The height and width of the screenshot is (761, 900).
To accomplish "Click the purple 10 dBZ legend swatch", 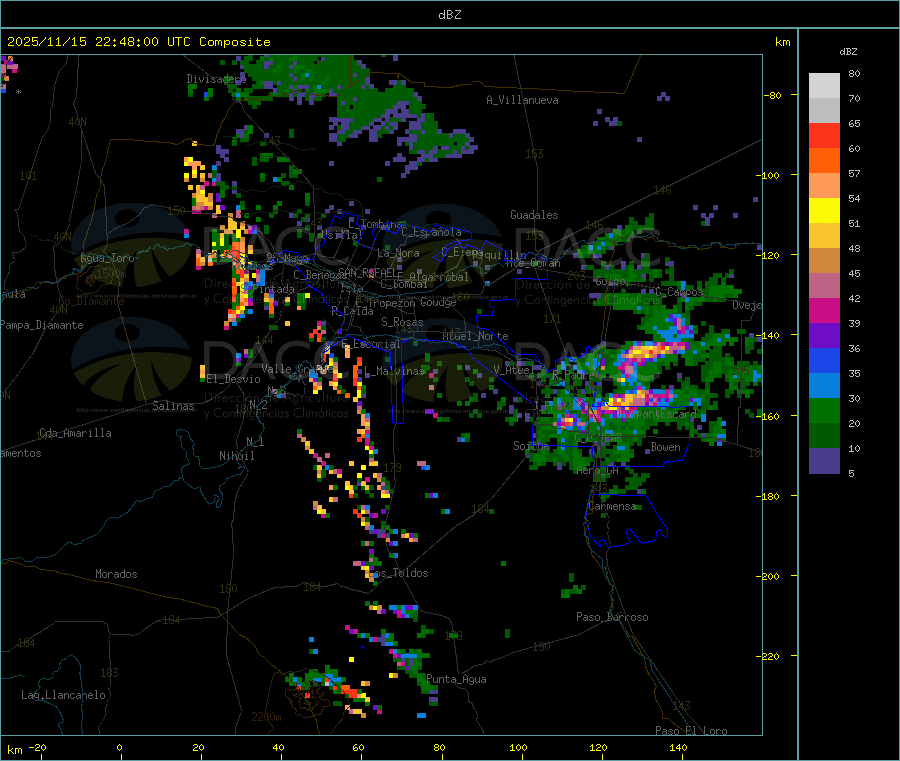I will tap(824, 461).
